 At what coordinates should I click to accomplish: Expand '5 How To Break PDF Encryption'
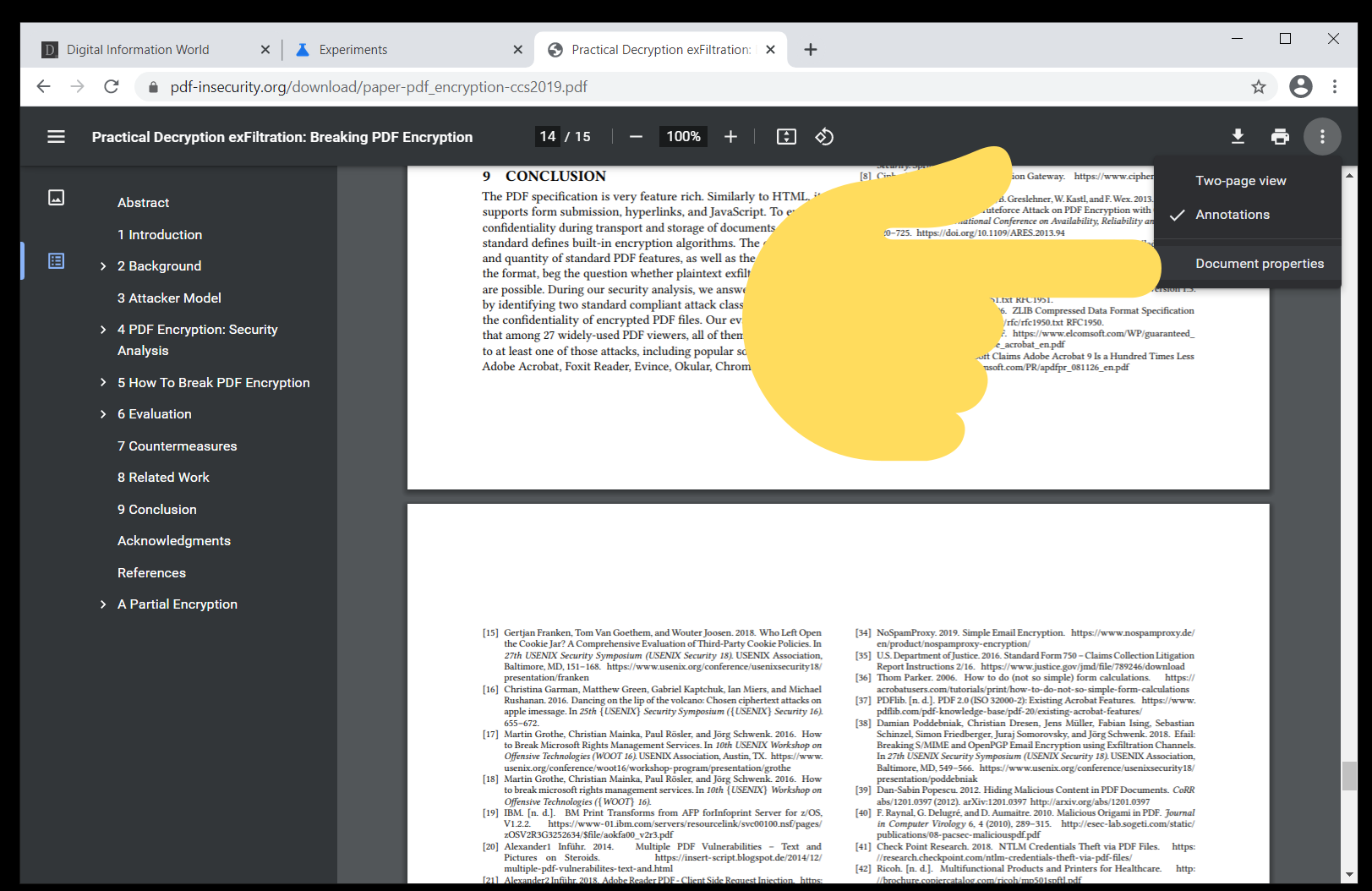(x=101, y=382)
